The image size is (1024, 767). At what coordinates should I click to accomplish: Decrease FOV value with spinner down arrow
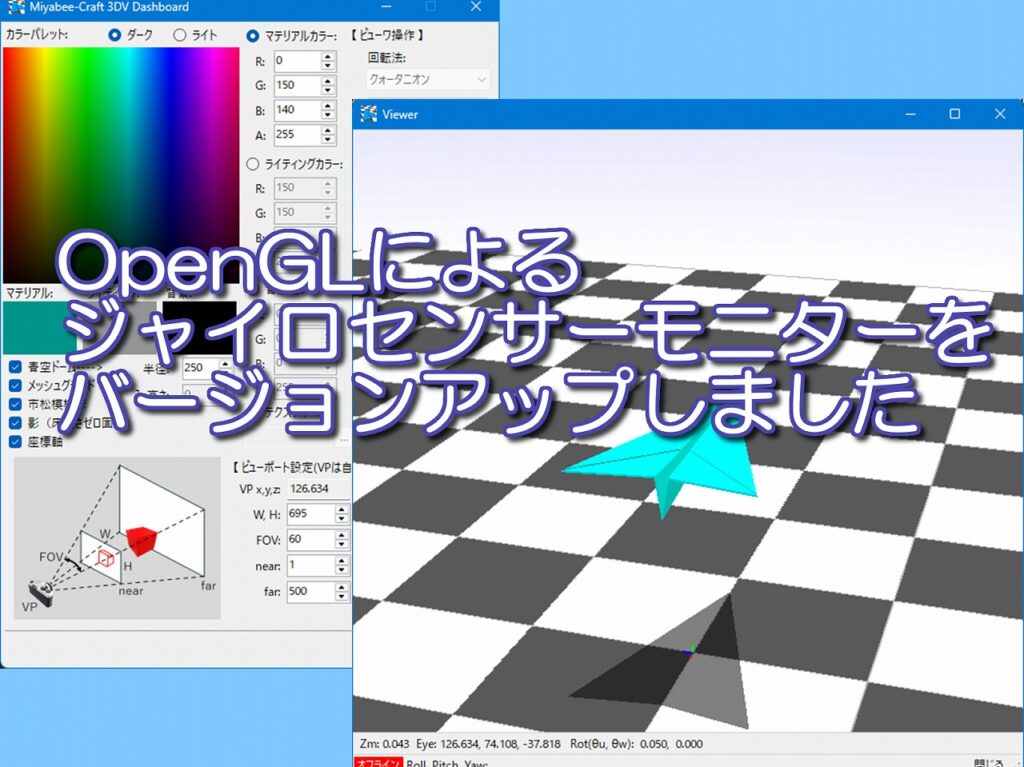342,545
